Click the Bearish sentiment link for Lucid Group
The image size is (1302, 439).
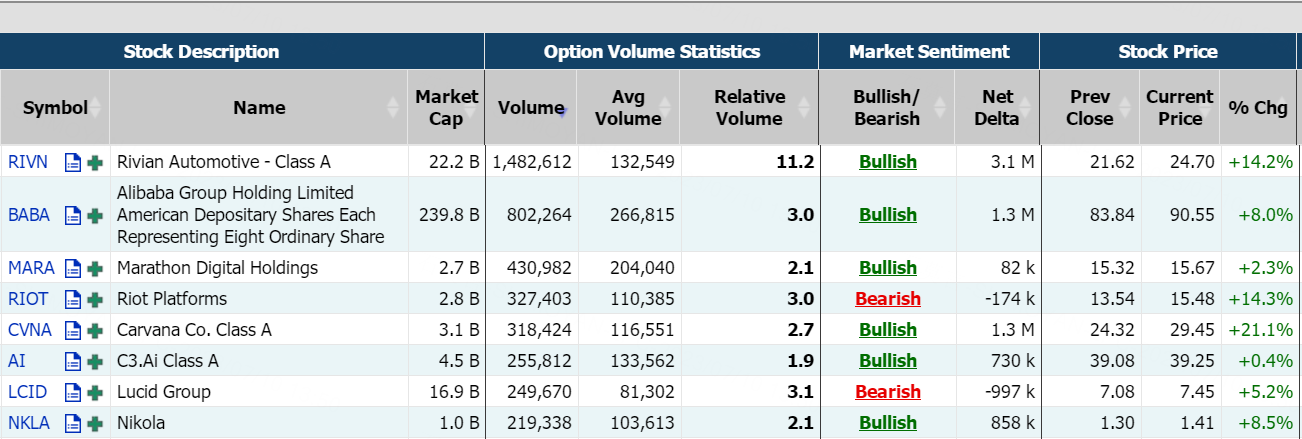[x=887, y=392]
